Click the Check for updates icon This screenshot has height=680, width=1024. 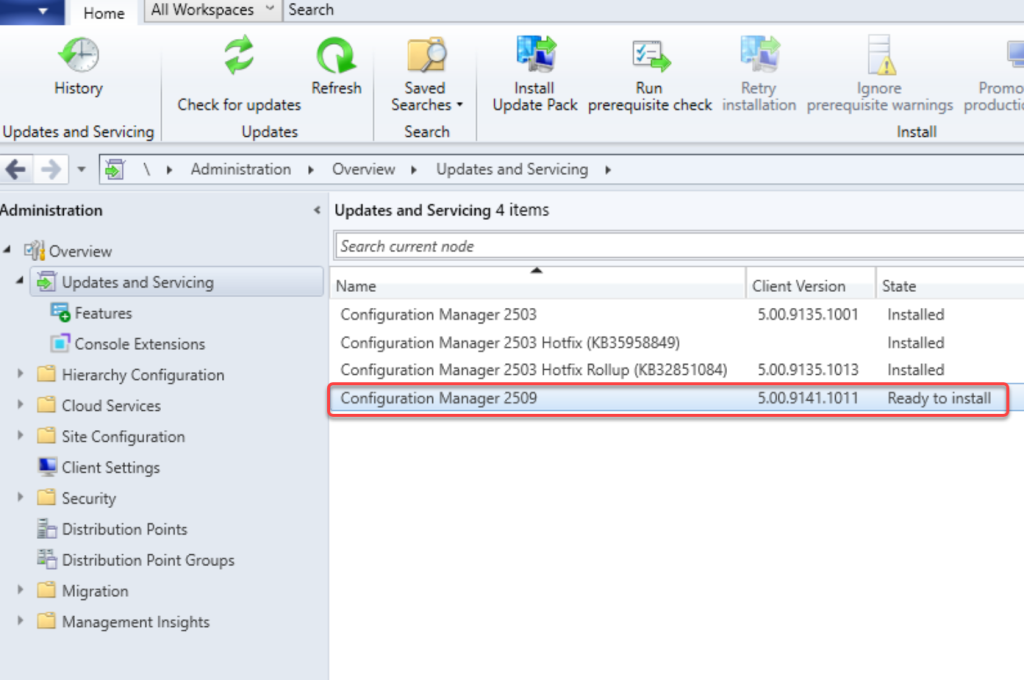238,55
